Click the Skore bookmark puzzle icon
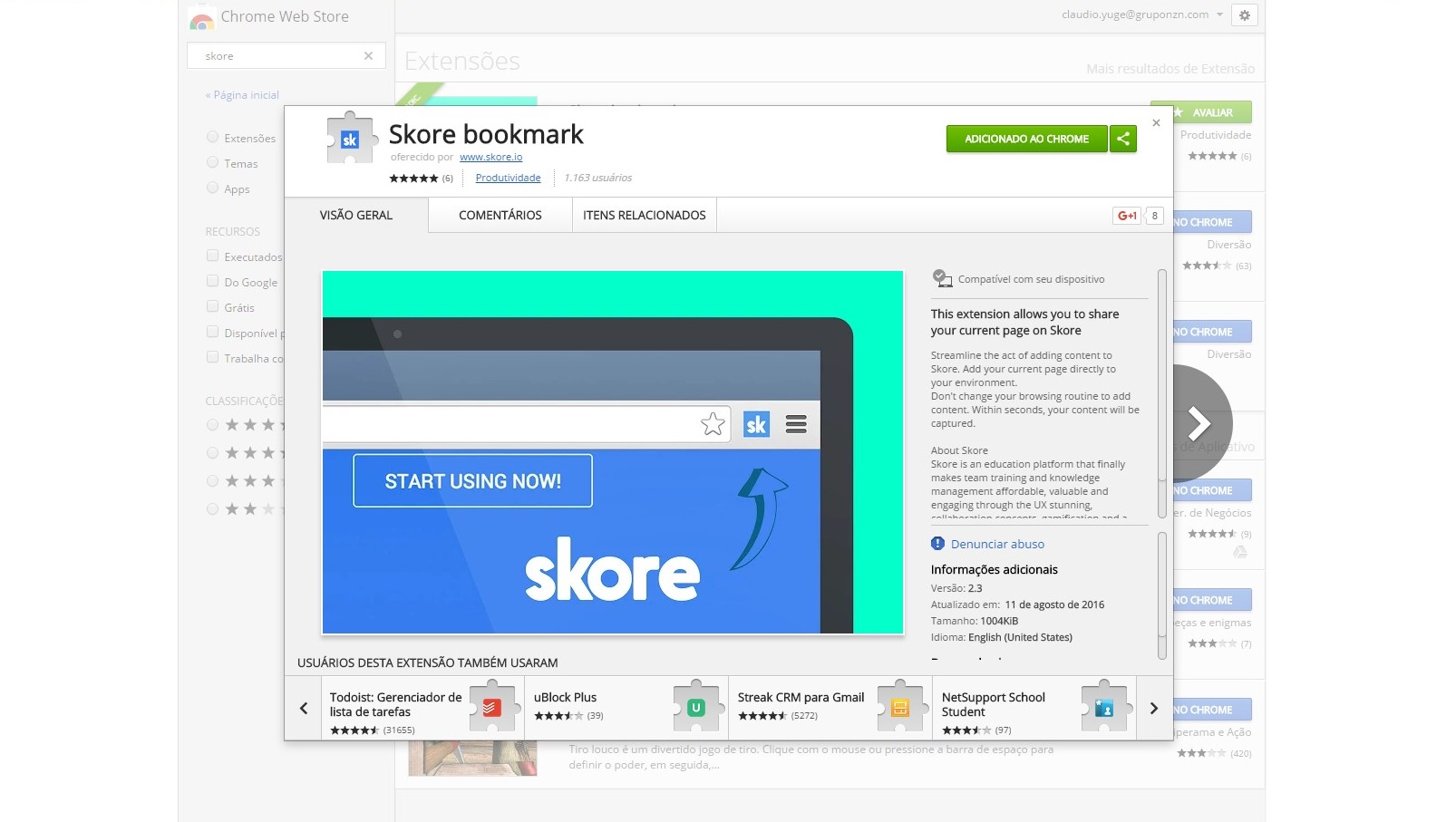1456x822 pixels. tap(352, 138)
